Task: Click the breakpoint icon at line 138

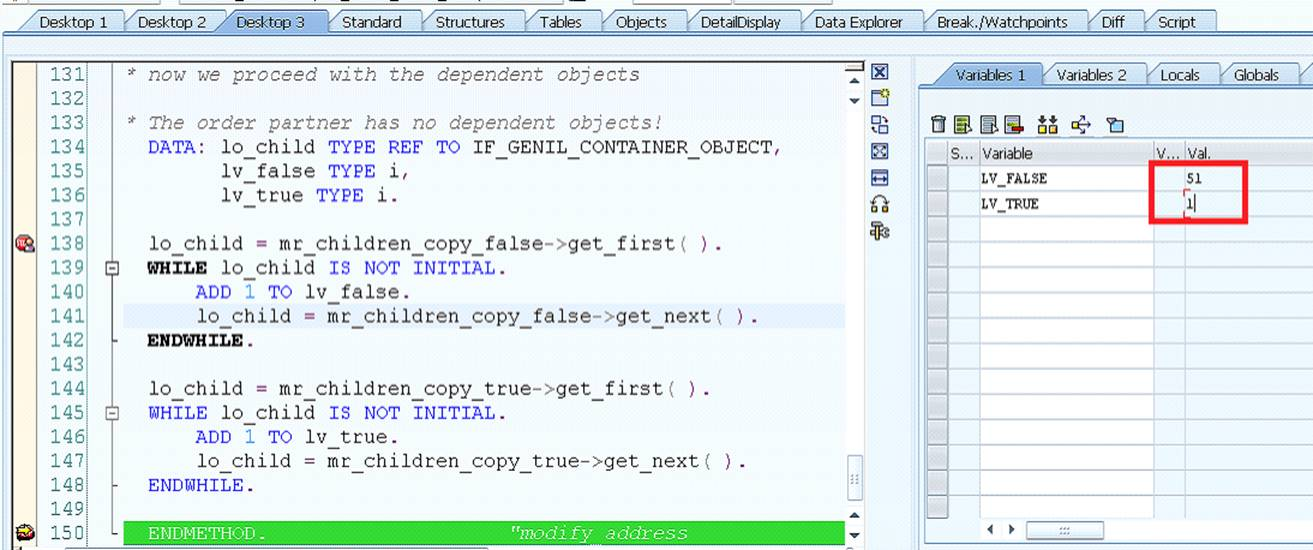Action: (25, 243)
